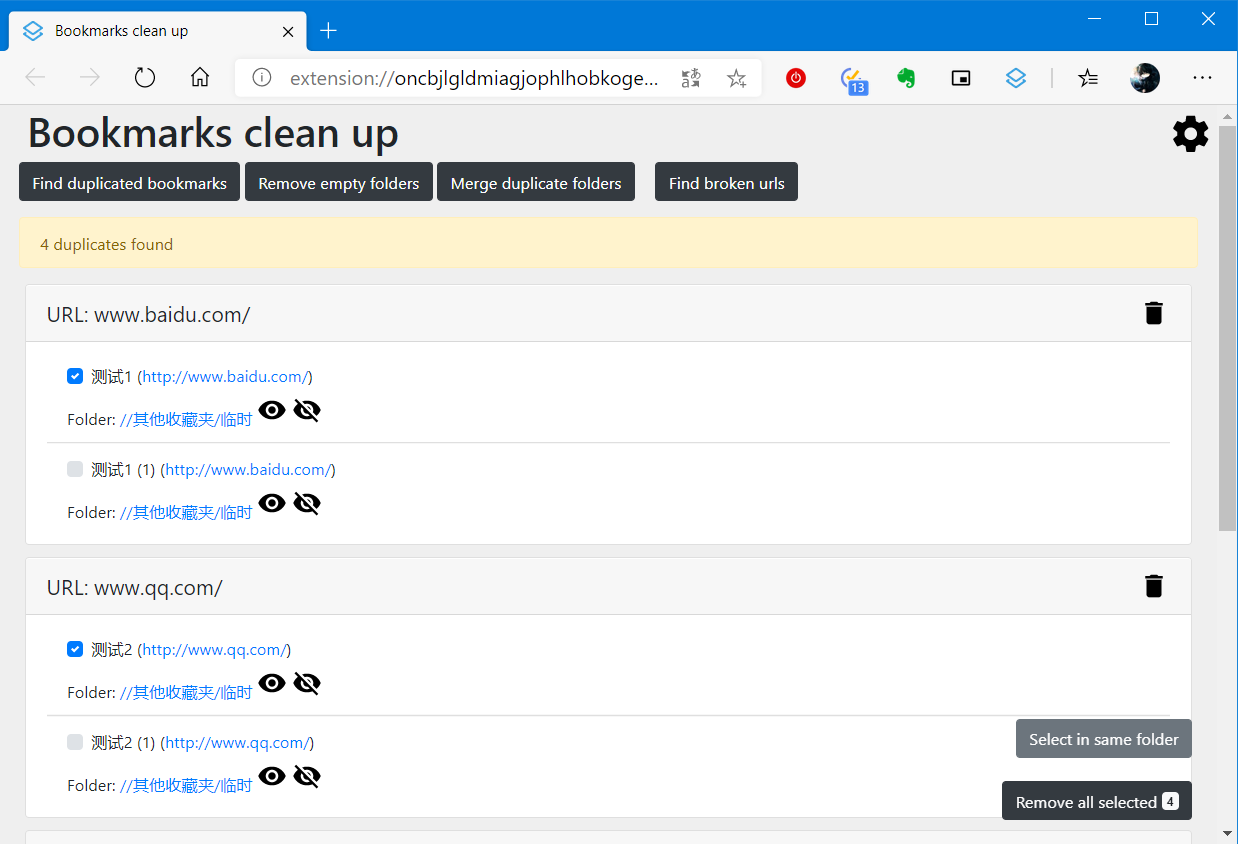Click Select in same folder button

[1104, 739]
